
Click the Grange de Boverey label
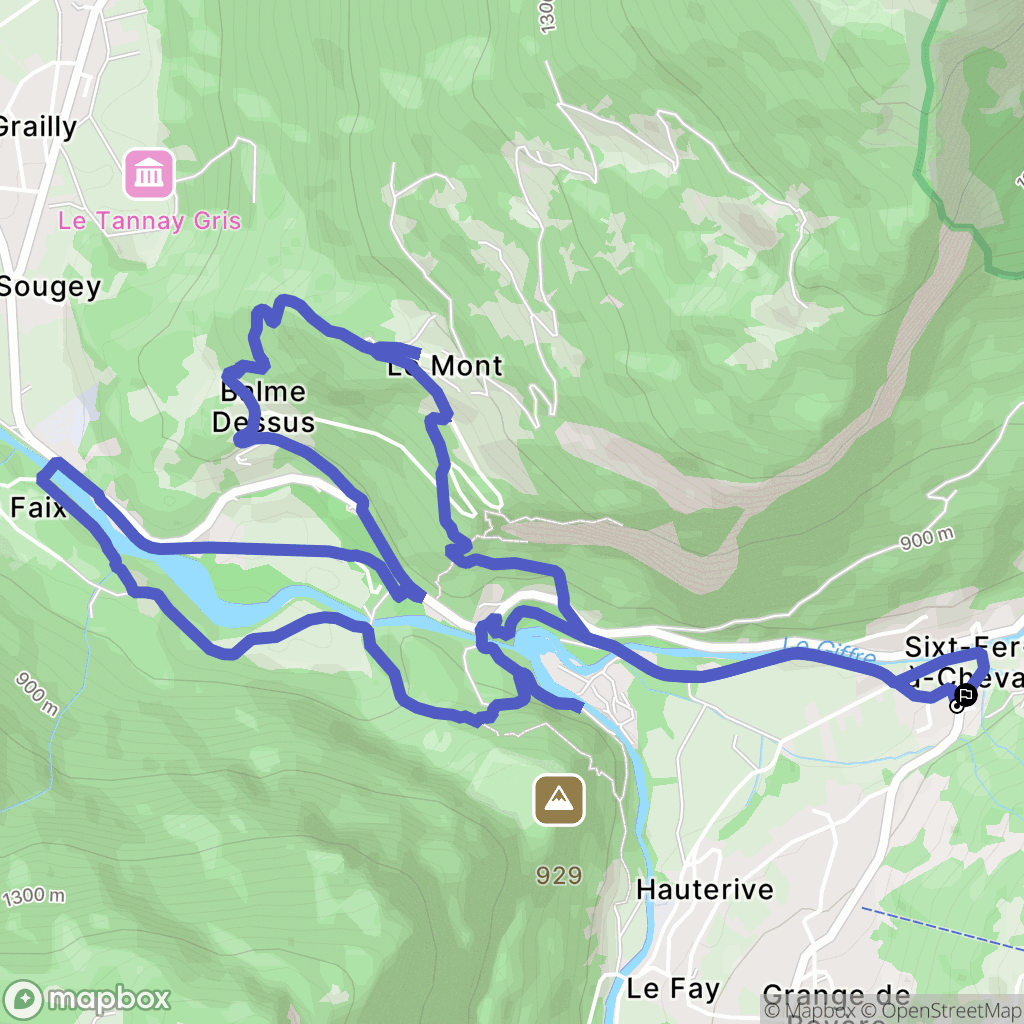pos(837,1003)
